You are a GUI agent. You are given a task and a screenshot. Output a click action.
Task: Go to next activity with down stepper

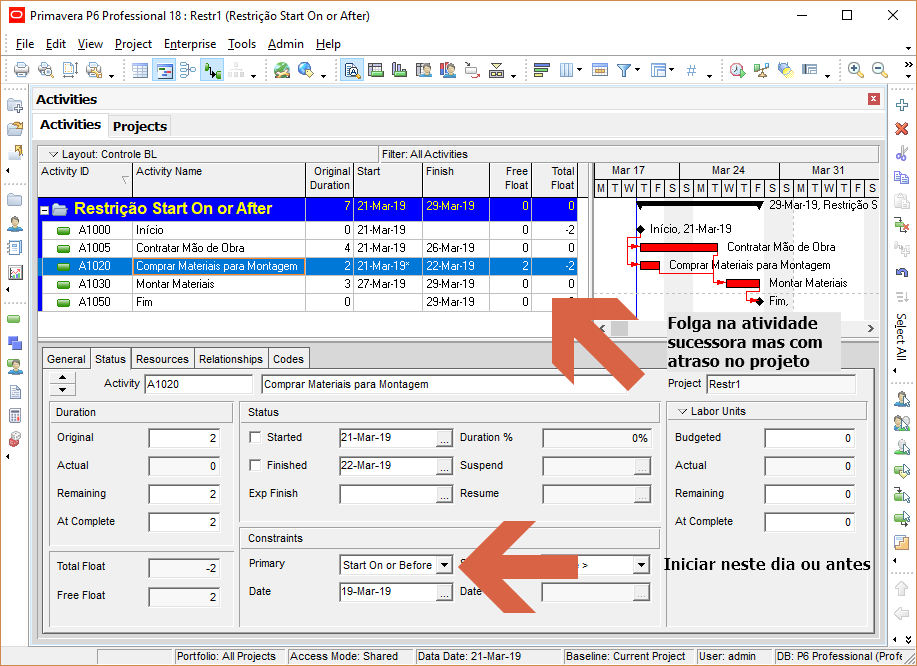coord(63,389)
